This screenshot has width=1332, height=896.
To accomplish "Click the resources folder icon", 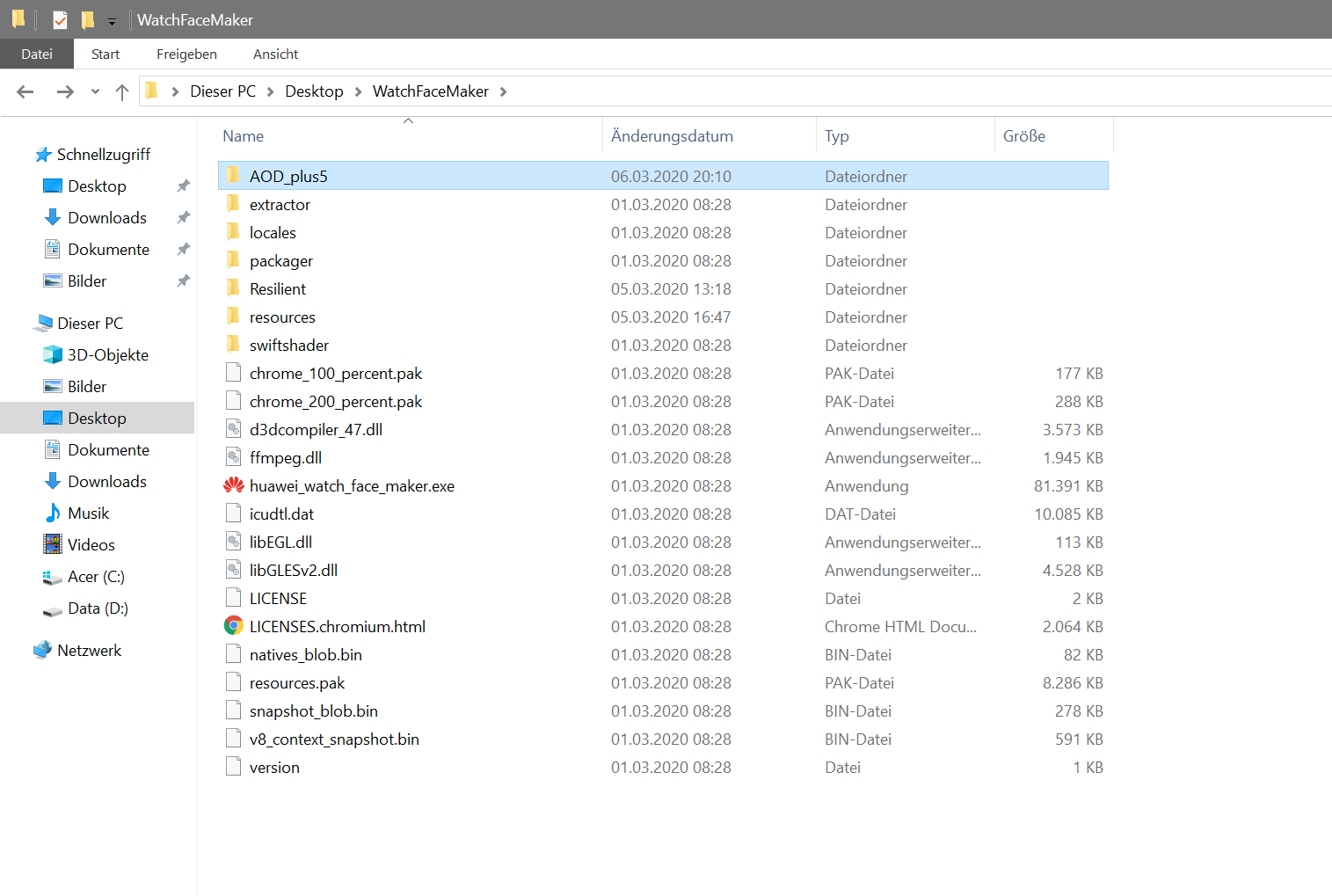I will [233, 317].
